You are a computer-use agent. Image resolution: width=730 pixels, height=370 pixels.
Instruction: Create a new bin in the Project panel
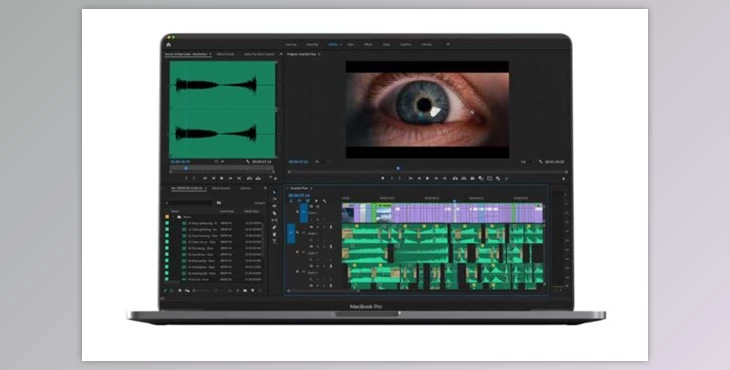[x=245, y=290]
